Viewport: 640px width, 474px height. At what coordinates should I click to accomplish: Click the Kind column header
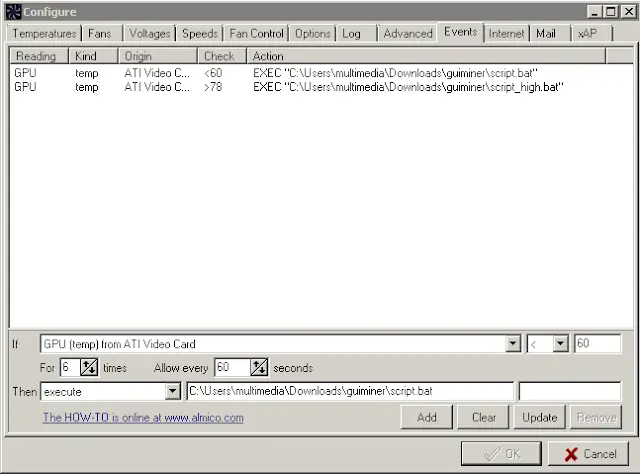coord(93,56)
